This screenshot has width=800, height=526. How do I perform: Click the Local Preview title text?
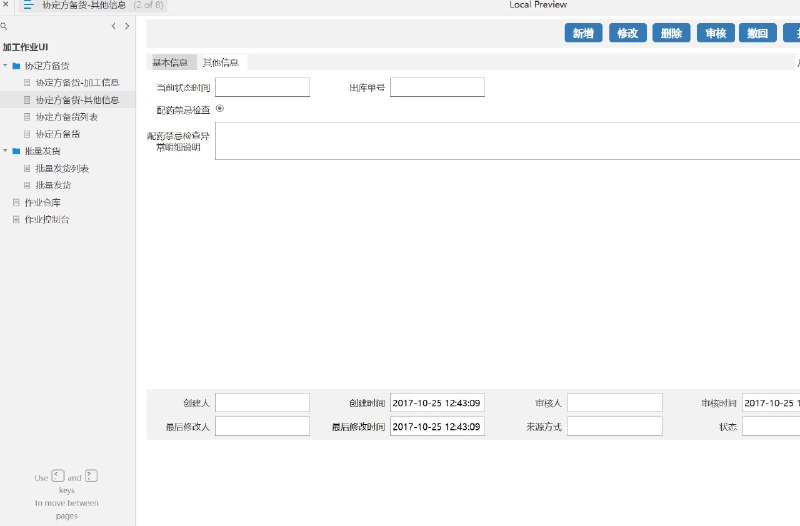(x=538, y=5)
